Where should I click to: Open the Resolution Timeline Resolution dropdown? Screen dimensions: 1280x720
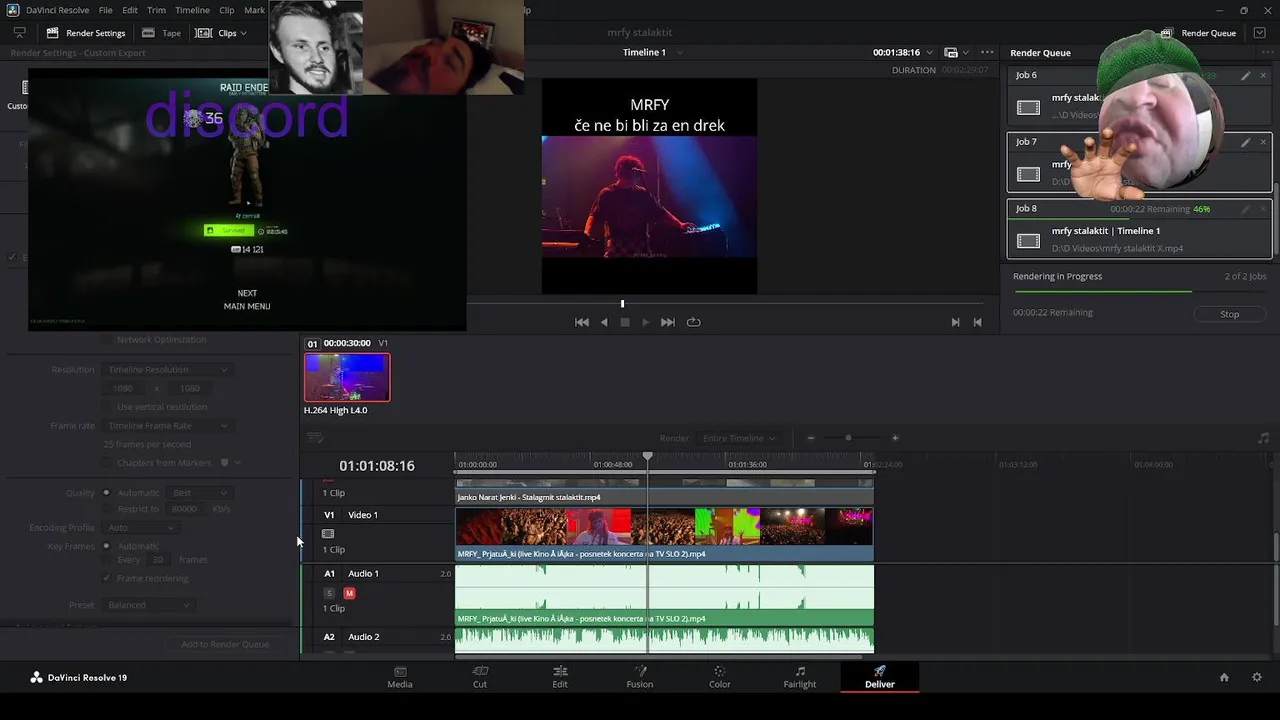coord(166,370)
